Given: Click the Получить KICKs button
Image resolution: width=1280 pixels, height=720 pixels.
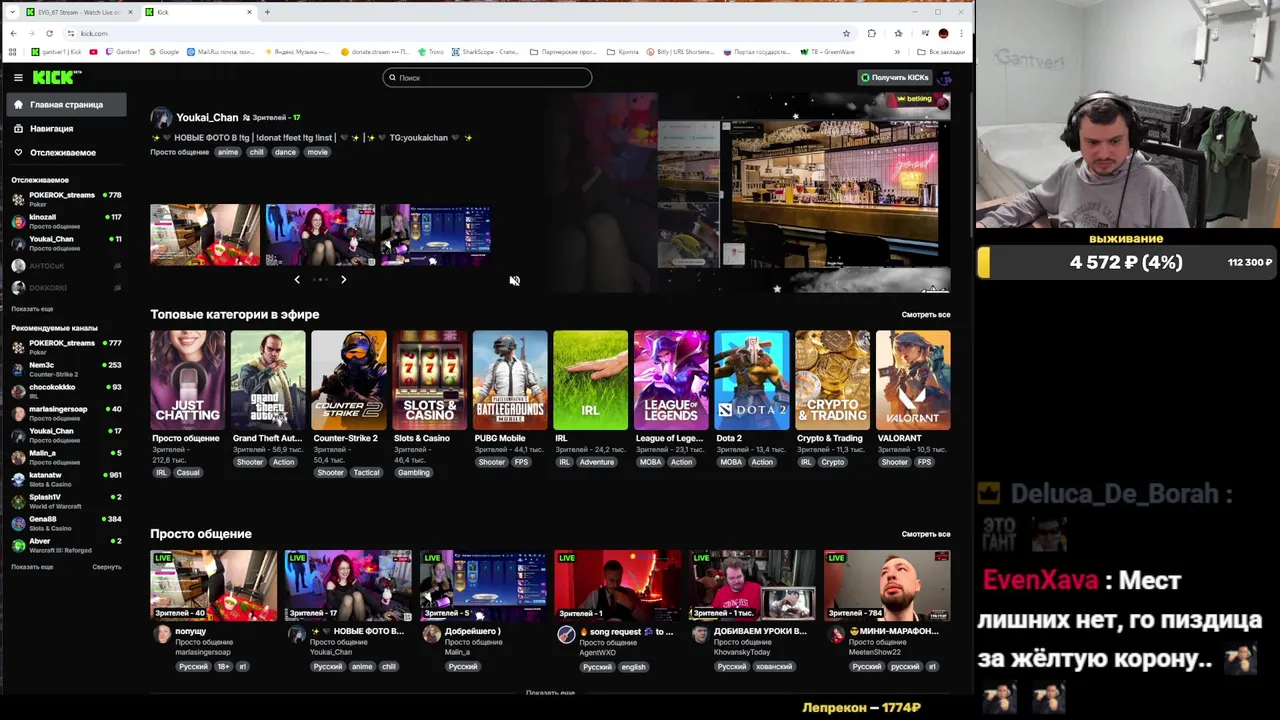Looking at the screenshot, I should pyautogui.click(x=895, y=77).
